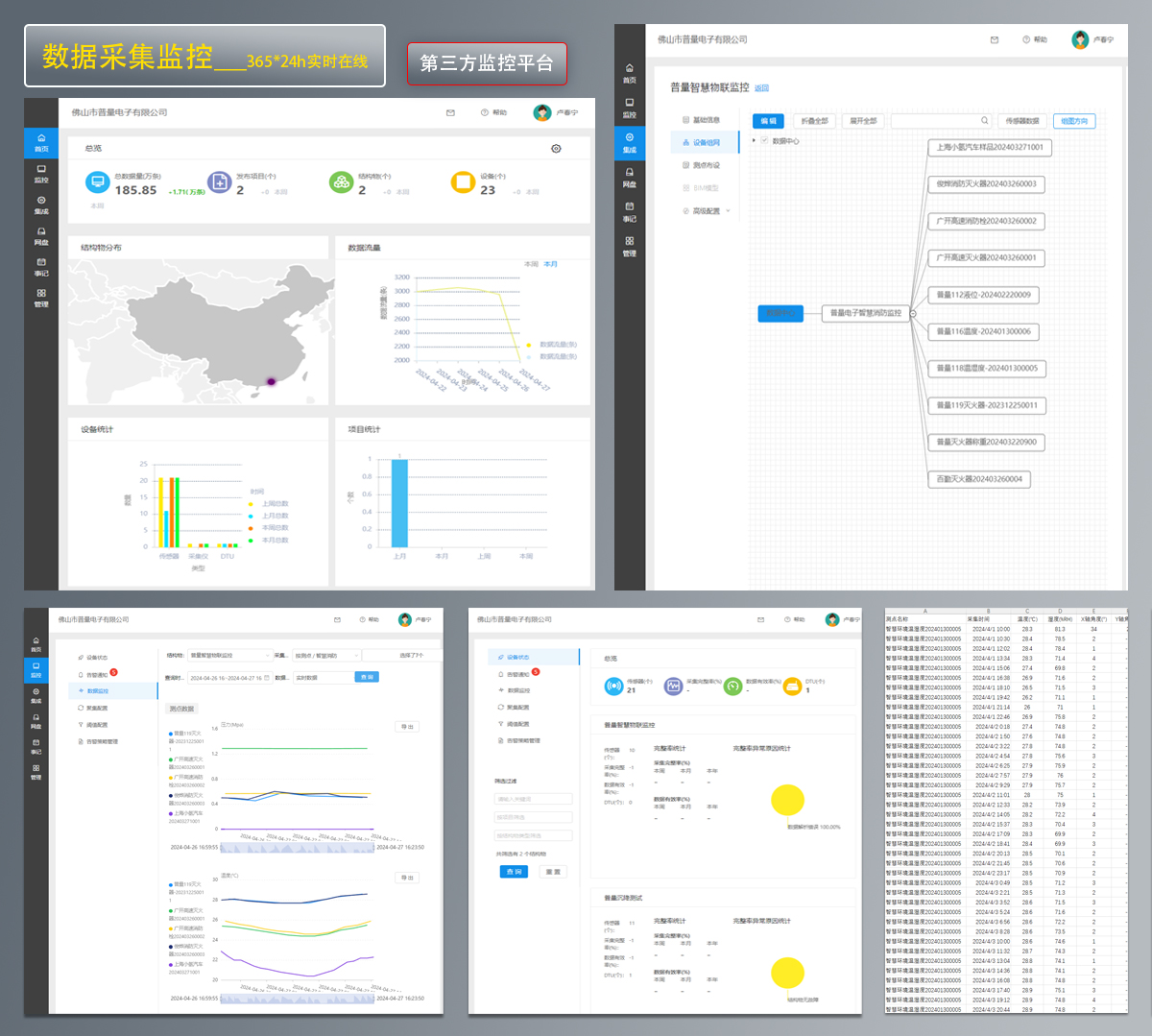The width and height of the screenshot is (1152, 1036).
Task: Click the purple 发布项目 document icon
Action: [x=220, y=182]
